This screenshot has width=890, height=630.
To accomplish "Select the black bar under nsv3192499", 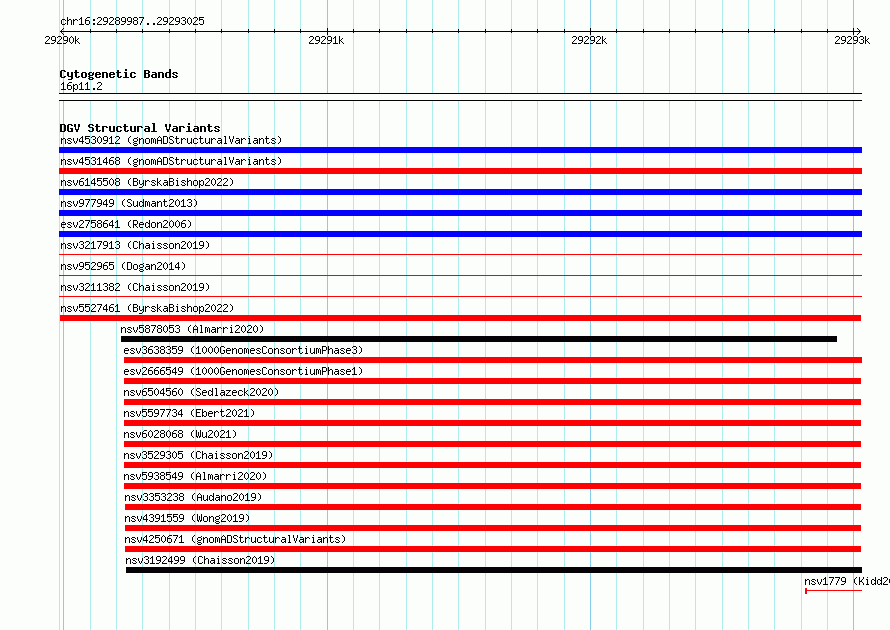I will [x=494, y=570].
